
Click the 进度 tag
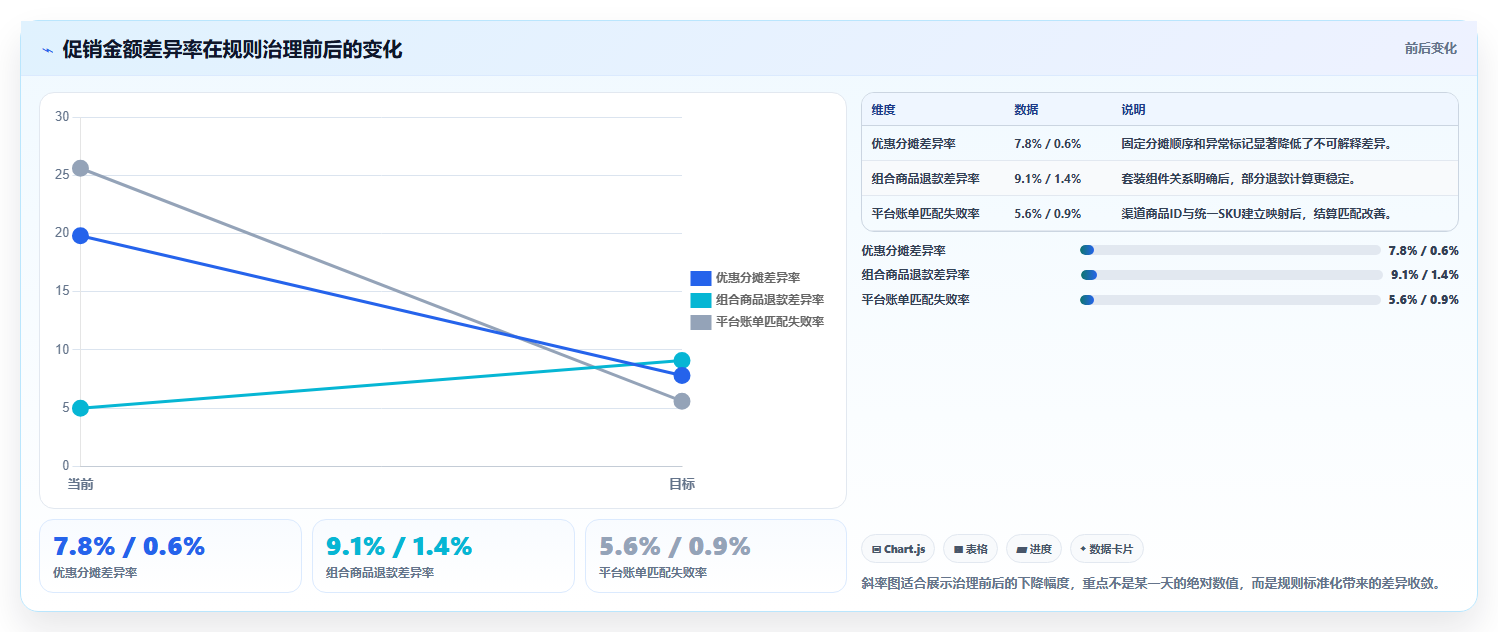point(1034,549)
